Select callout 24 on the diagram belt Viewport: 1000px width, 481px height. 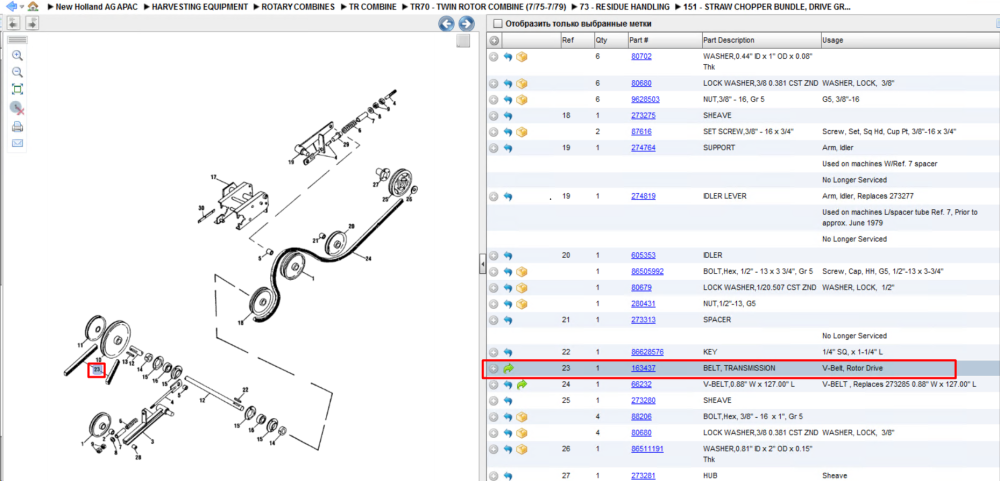coord(368,258)
